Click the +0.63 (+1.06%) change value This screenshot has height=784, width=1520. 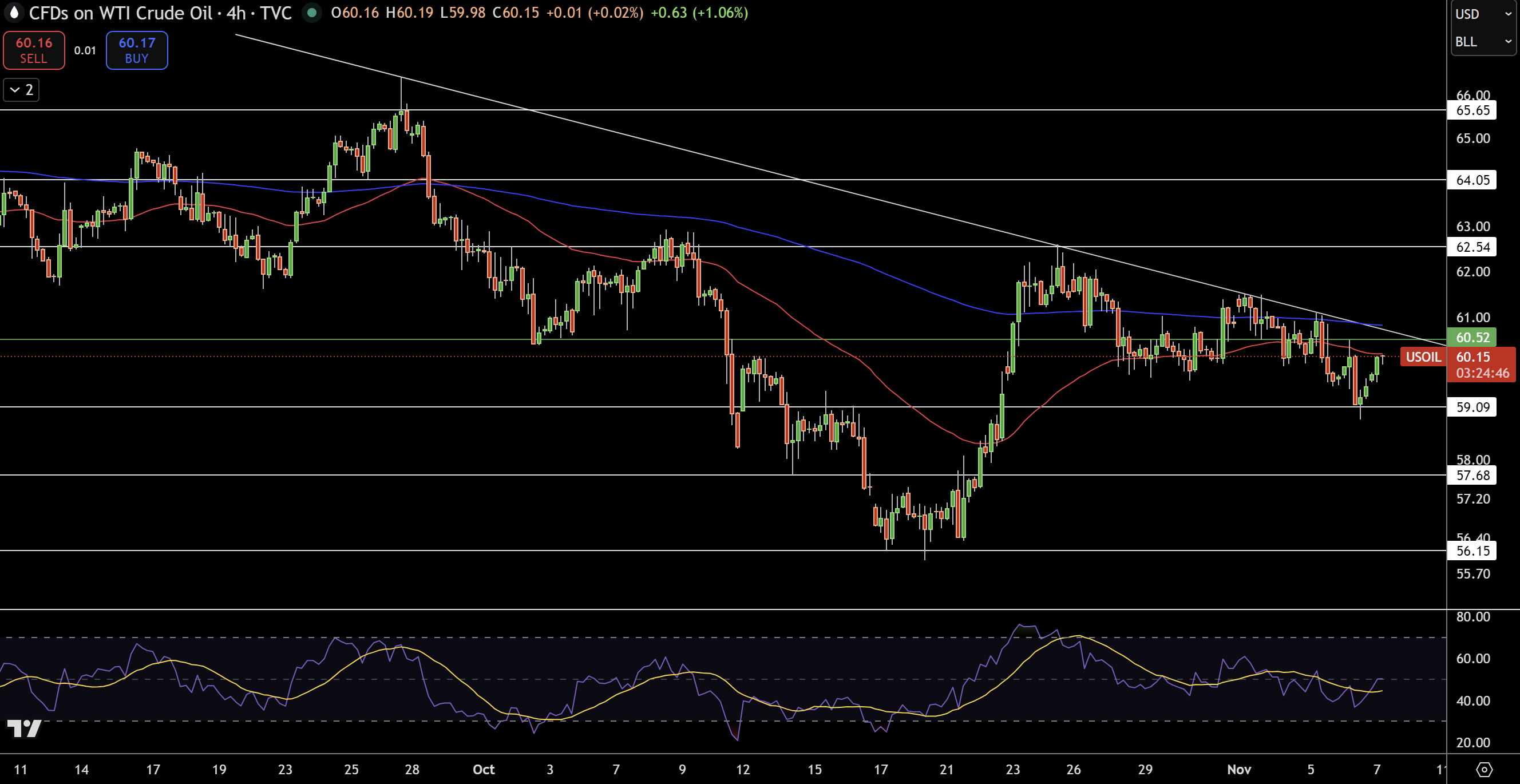pos(699,13)
